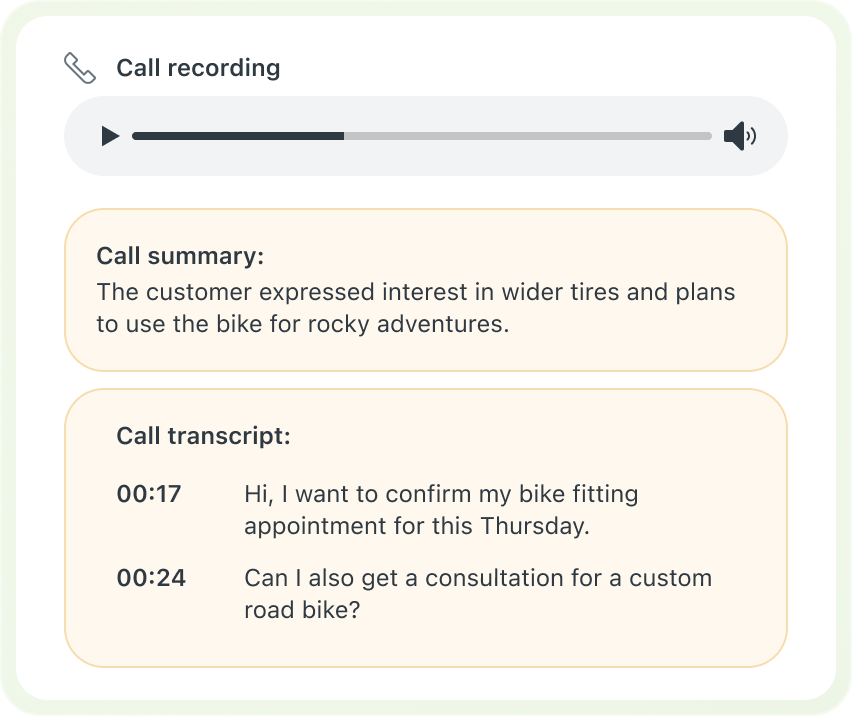This screenshot has height=716, width=852.
Task: Click the triangular play icon
Action: click(x=110, y=136)
